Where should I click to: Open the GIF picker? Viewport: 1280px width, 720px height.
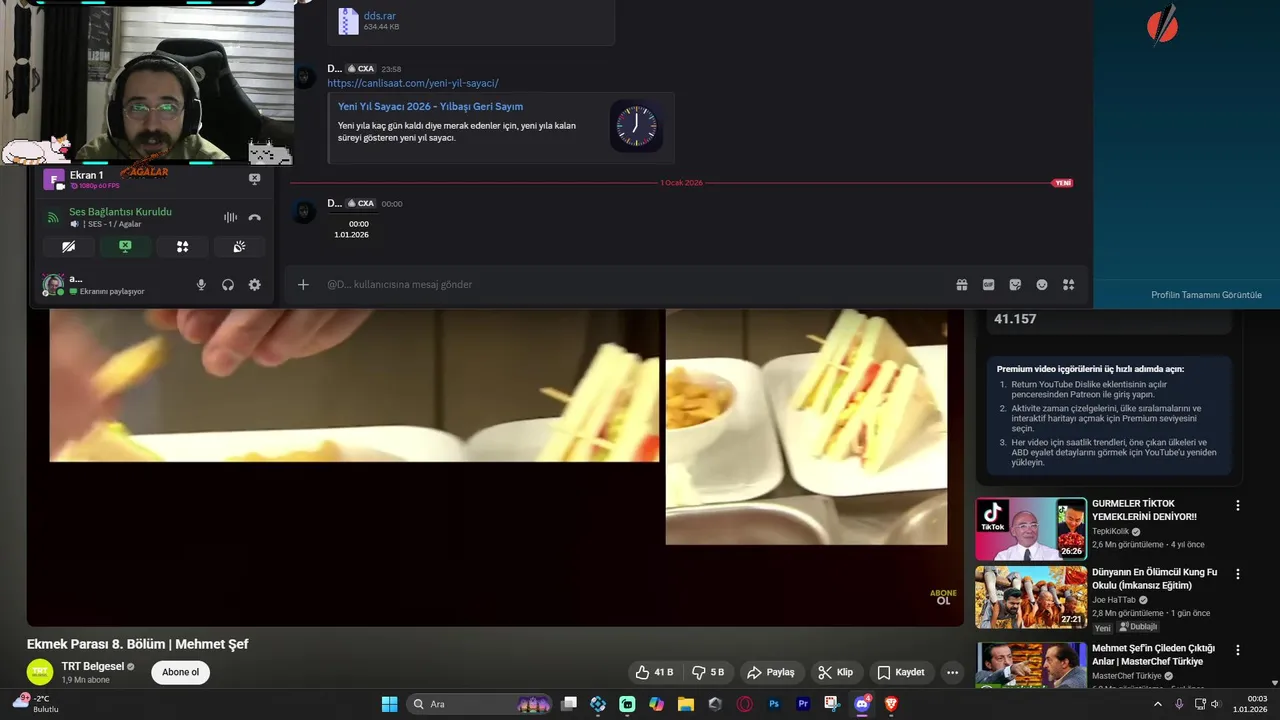(989, 285)
